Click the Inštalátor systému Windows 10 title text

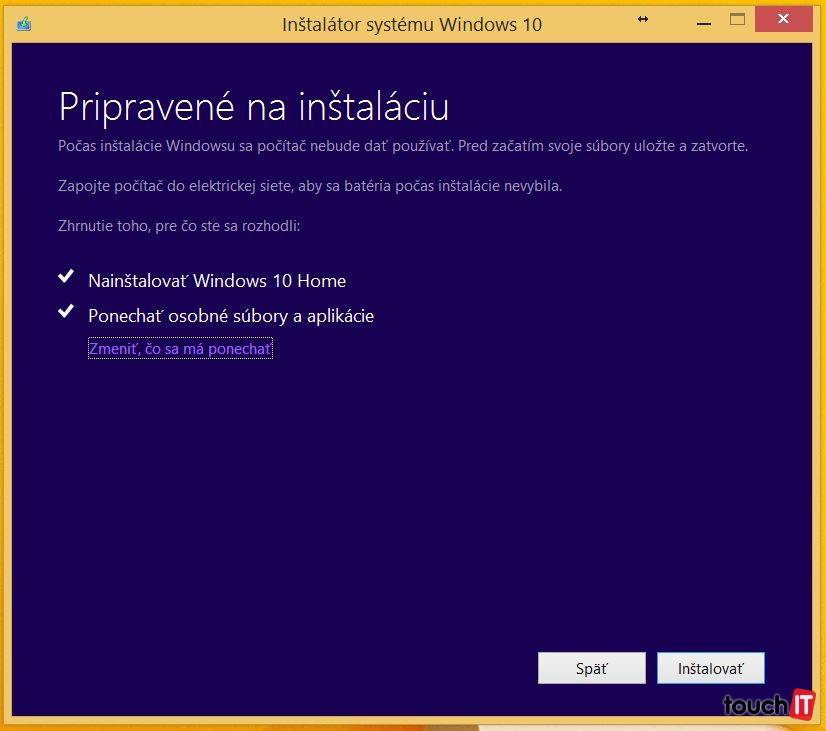[412, 24]
